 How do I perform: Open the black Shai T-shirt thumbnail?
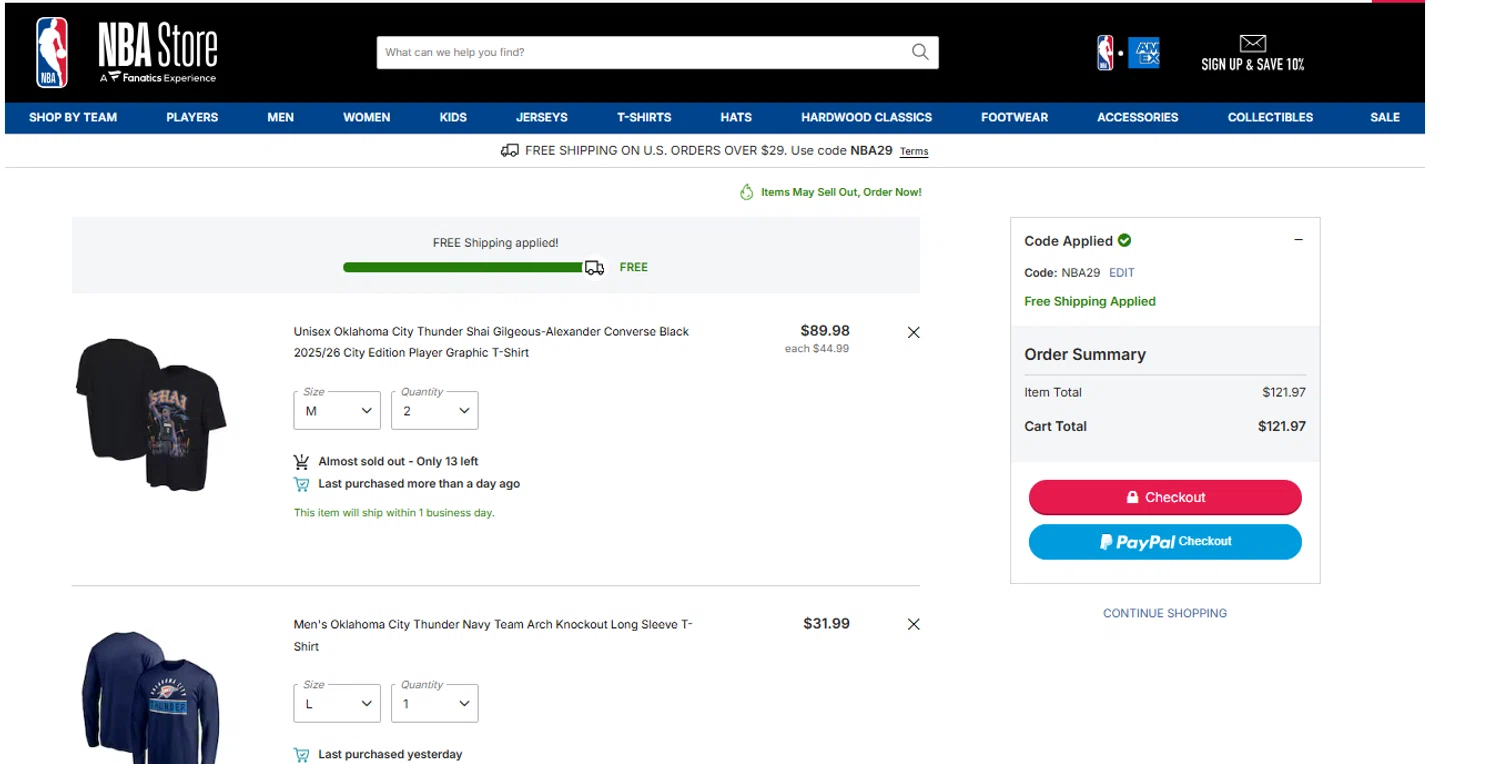click(x=151, y=414)
